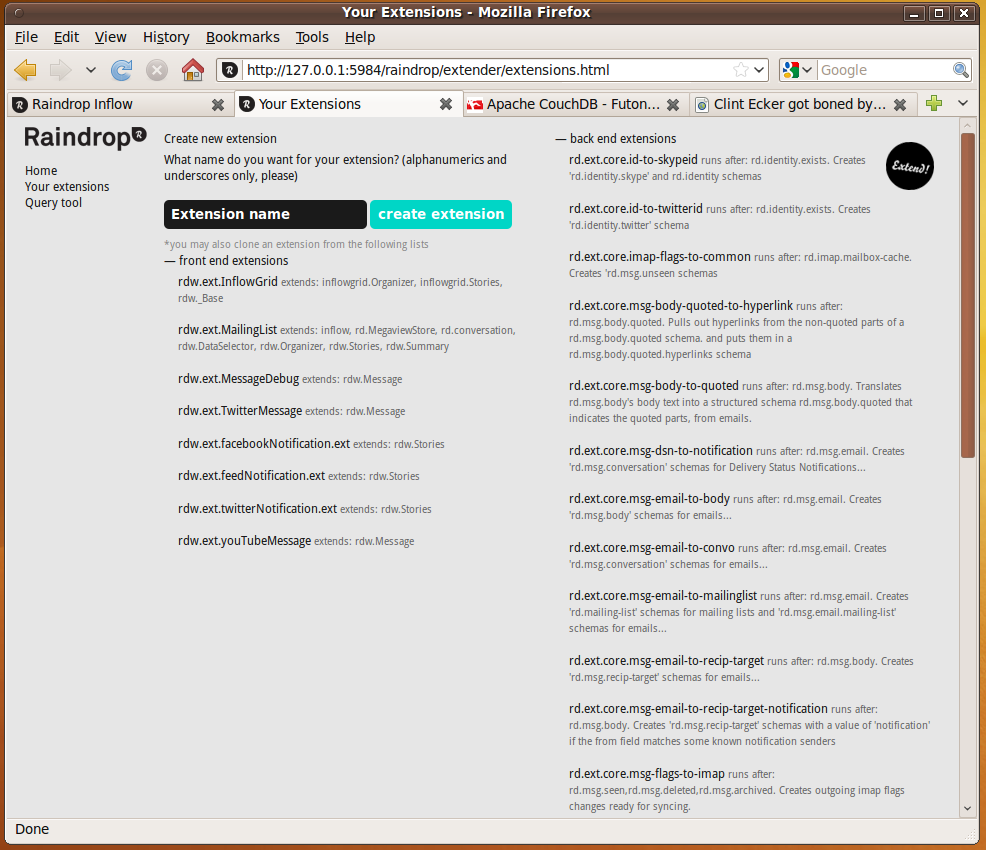Screen dimensions: 986x850
Task: Select rdw.ext.twitterNotification.ext extension
Action: [x=257, y=508]
